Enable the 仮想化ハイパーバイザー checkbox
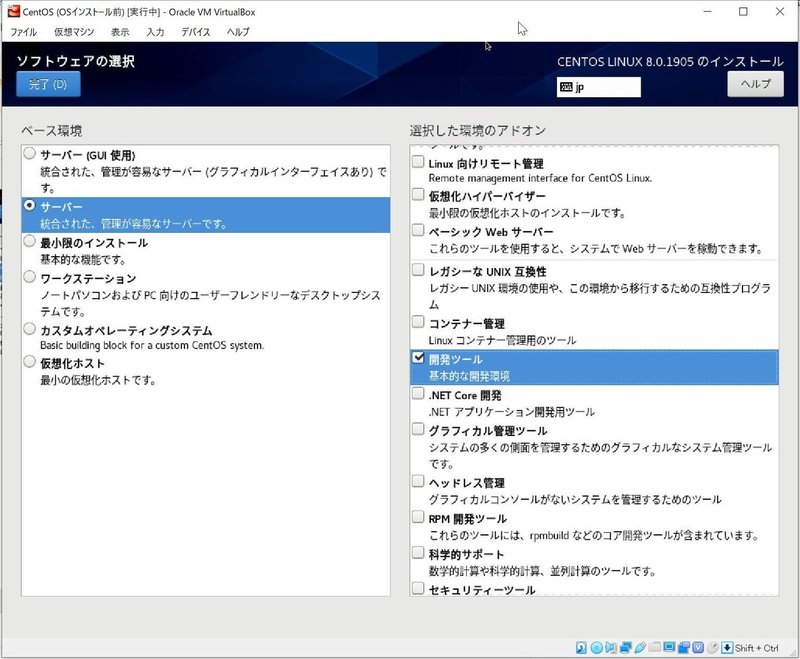The width and height of the screenshot is (800, 659). pos(418,194)
